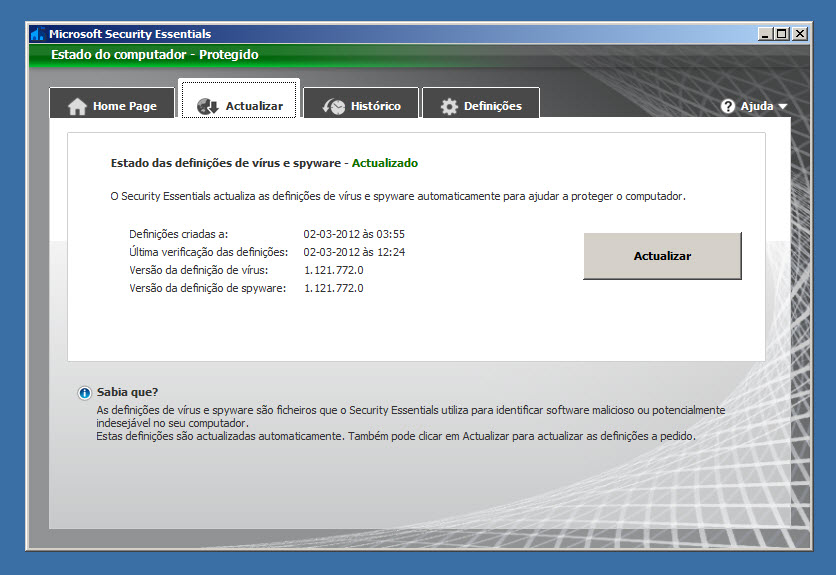The height and width of the screenshot is (575, 836).
Task: Click the Ajuda question mark icon
Action: pyautogui.click(x=728, y=106)
